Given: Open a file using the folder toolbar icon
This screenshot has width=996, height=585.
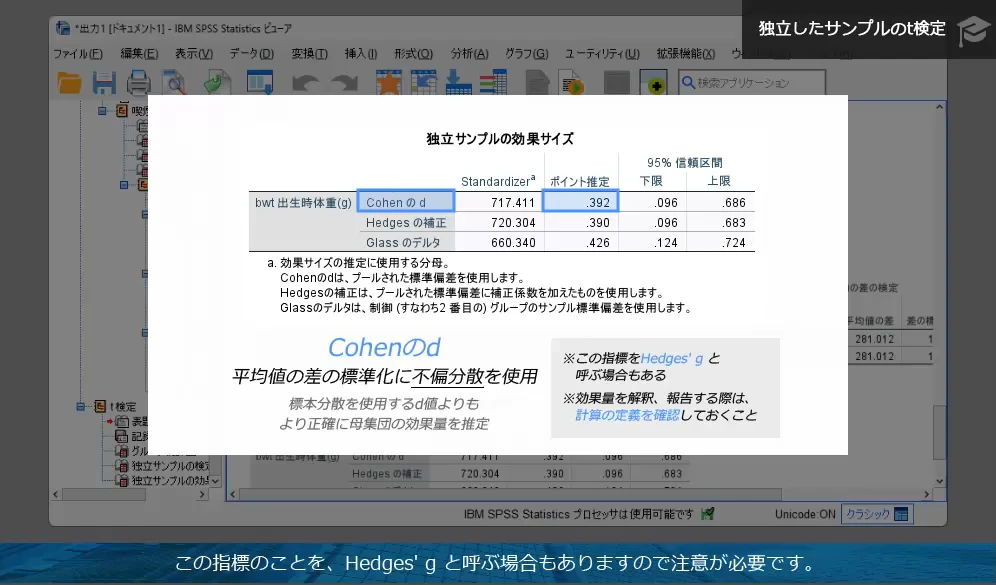Looking at the screenshot, I should pos(68,84).
